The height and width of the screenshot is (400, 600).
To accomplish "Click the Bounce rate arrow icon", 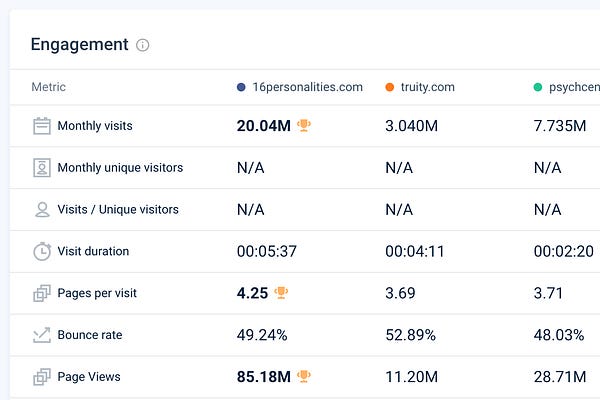I will click(x=42, y=335).
